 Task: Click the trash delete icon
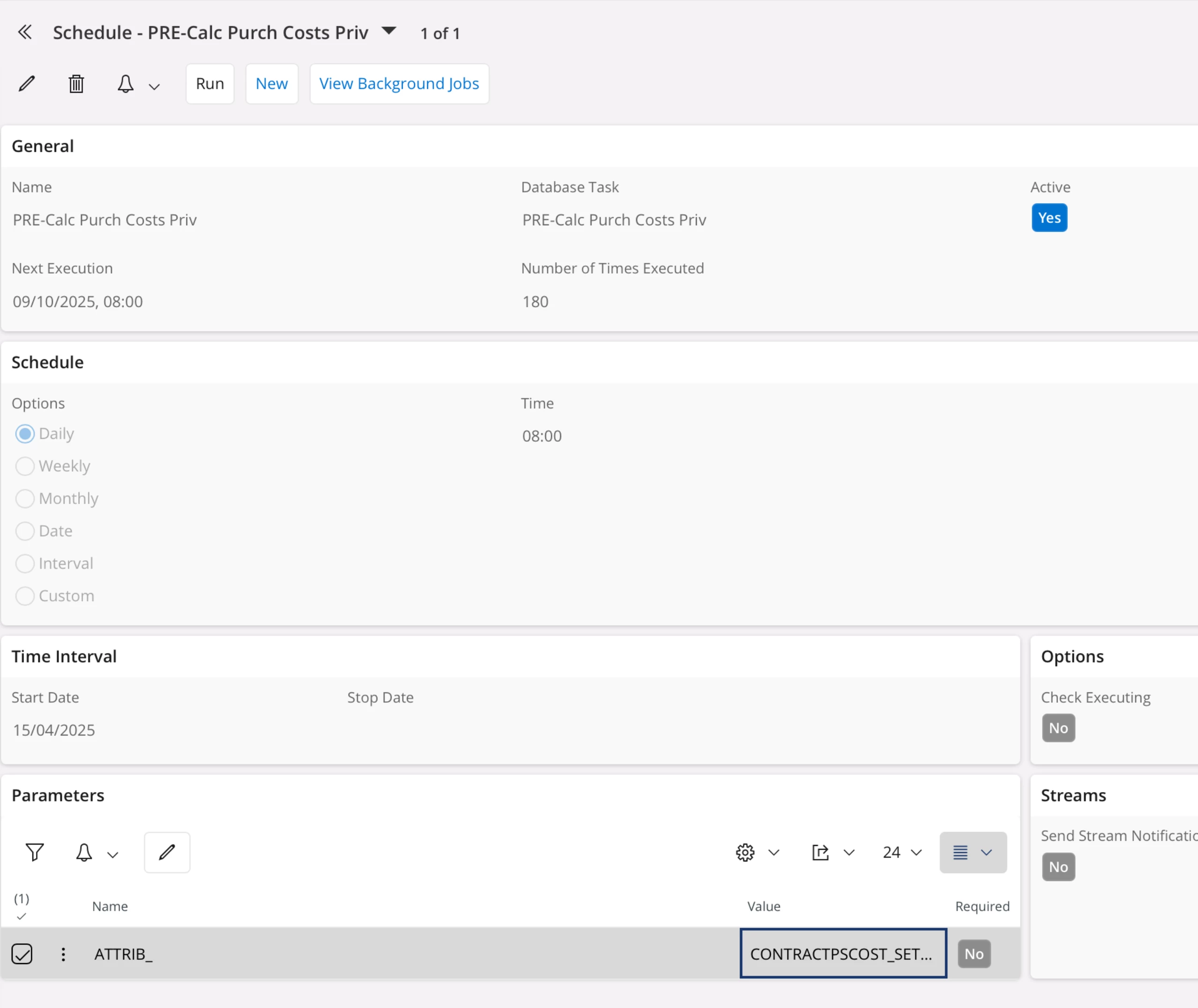[76, 84]
